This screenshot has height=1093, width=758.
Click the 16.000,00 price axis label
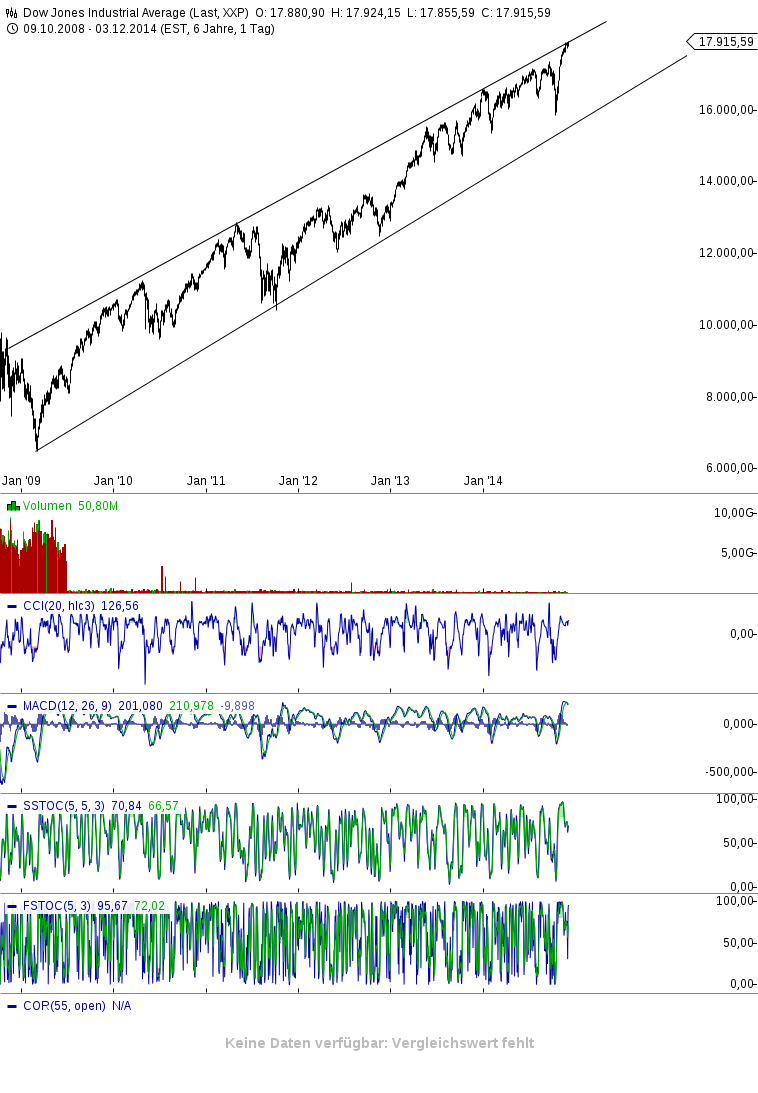726,110
